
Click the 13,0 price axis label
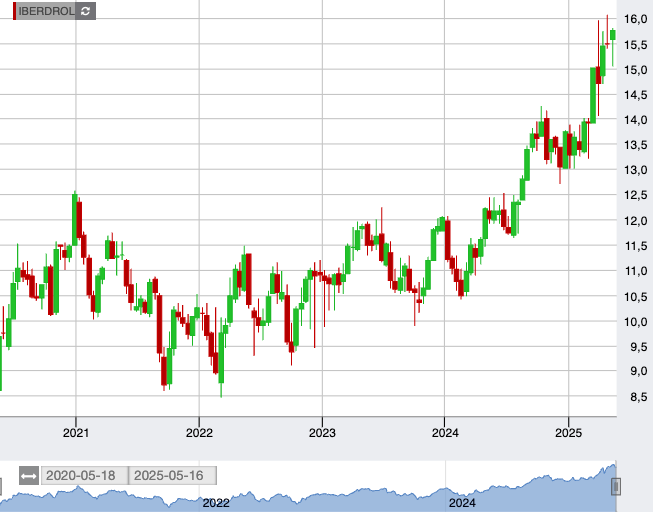[x=636, y=171]
